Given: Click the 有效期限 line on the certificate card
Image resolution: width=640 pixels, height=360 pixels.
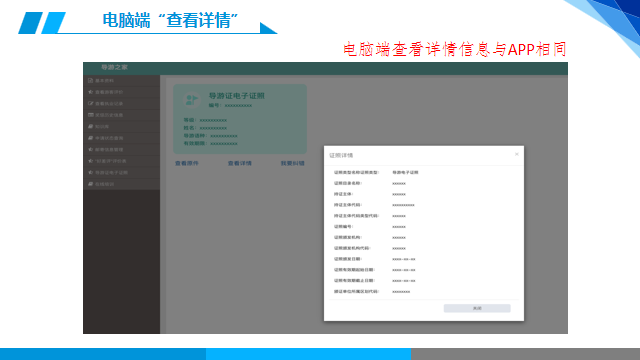Looking at the screenshot, I should click(210, 143).
